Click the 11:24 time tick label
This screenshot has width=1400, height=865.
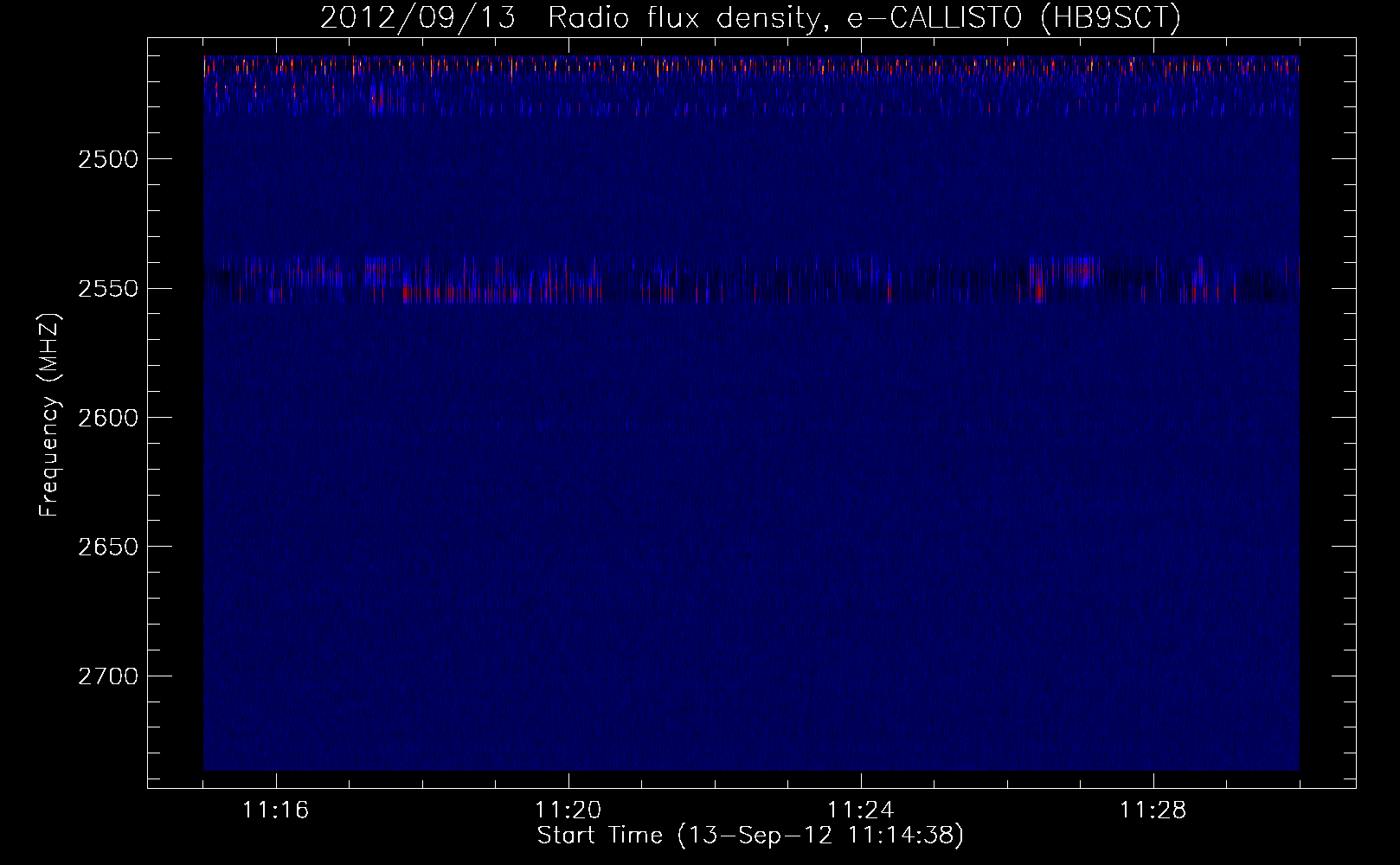pyautogui.click(x=861, y=811)
